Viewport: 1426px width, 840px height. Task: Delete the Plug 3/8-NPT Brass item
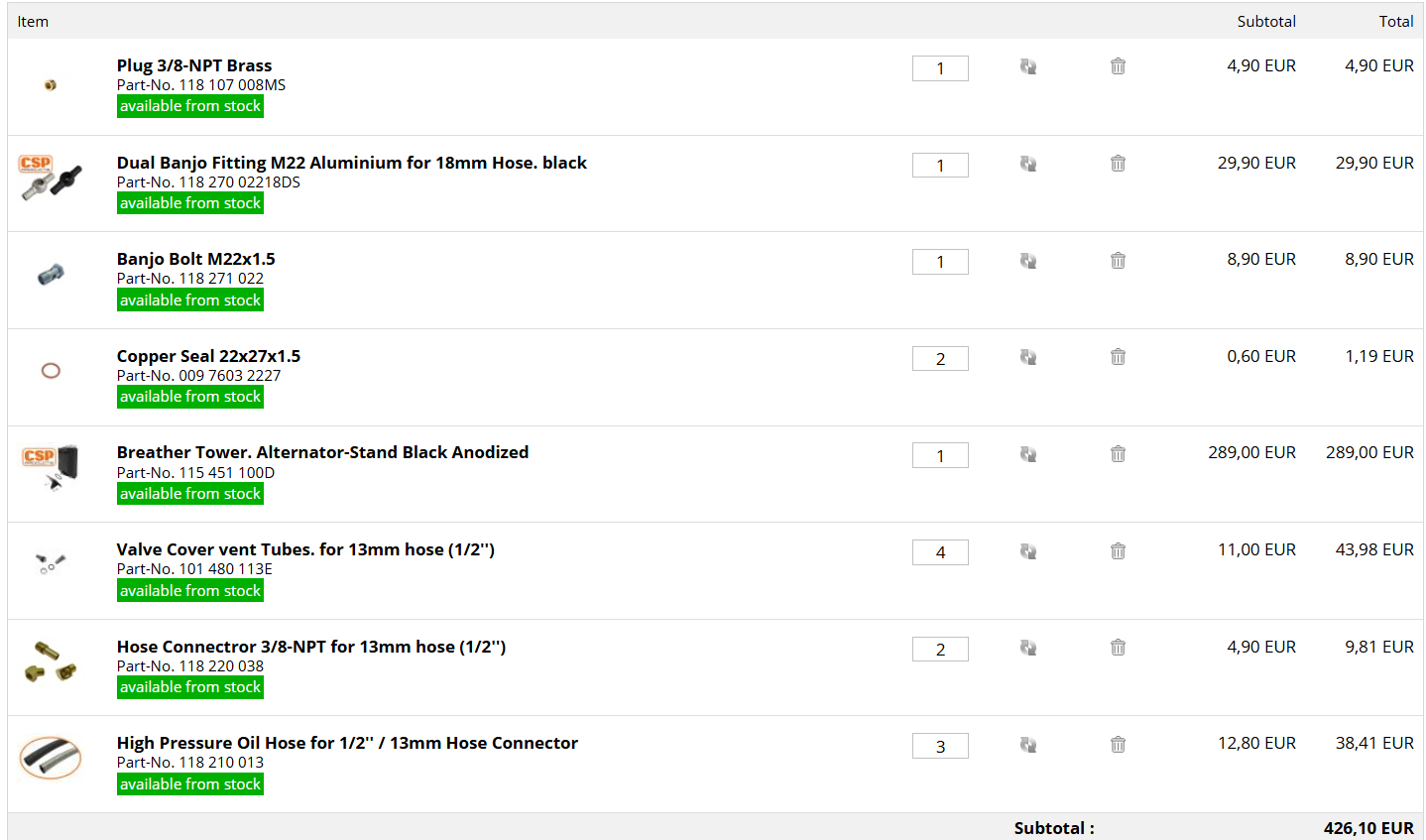click(x=1118, y=66)
